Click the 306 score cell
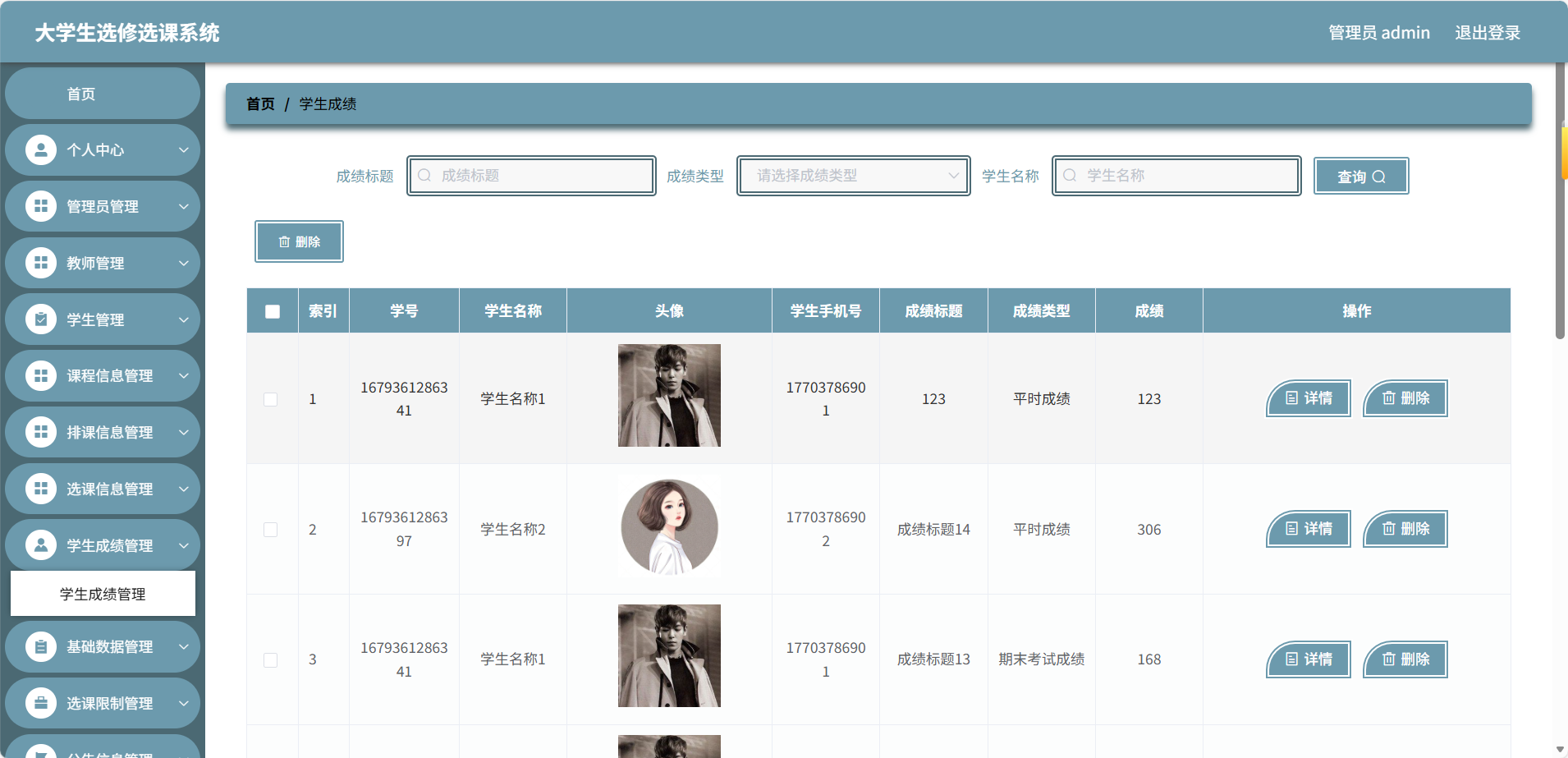This screenshot has height=758, width=1568. (x=1149, y=530)
